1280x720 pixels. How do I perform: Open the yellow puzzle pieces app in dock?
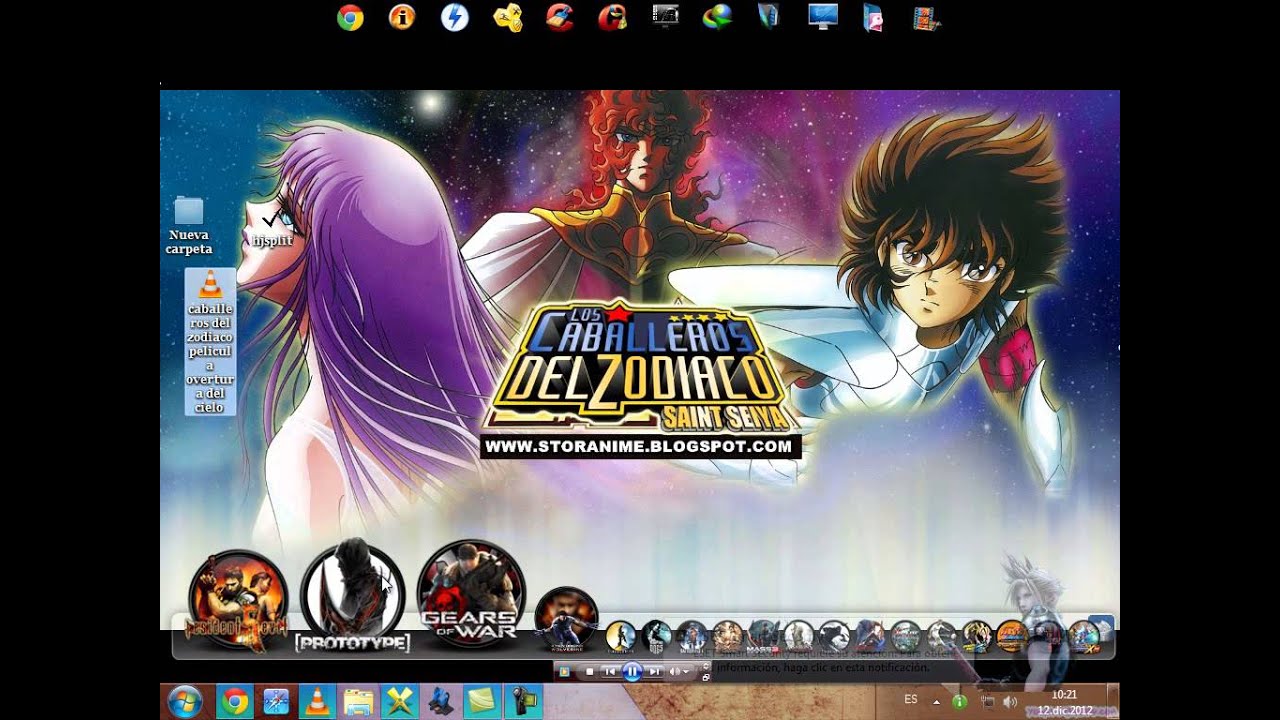coord(508,17)
